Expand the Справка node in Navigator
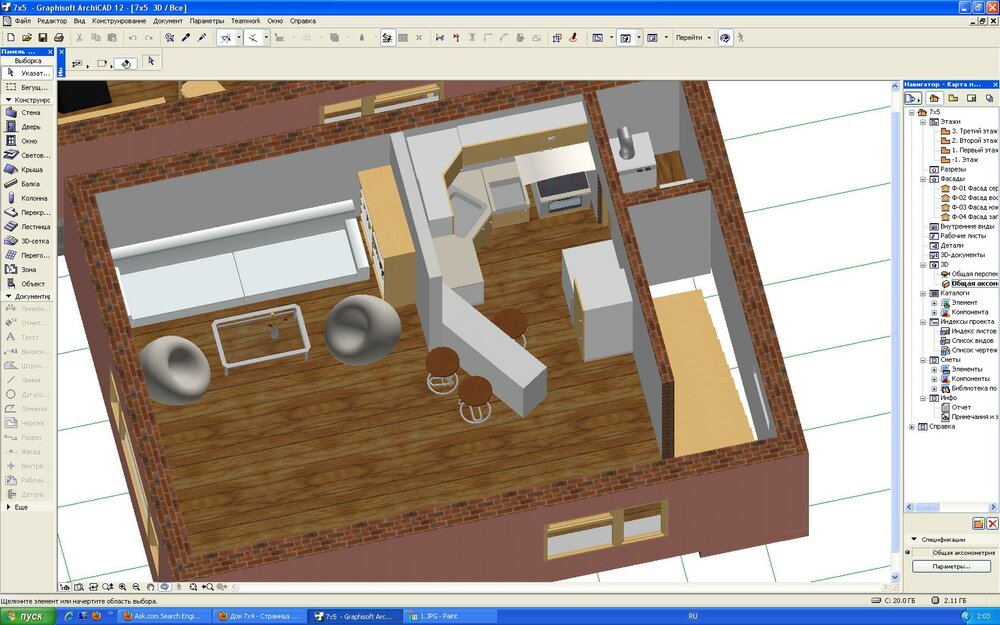 [x=910, y=427]
